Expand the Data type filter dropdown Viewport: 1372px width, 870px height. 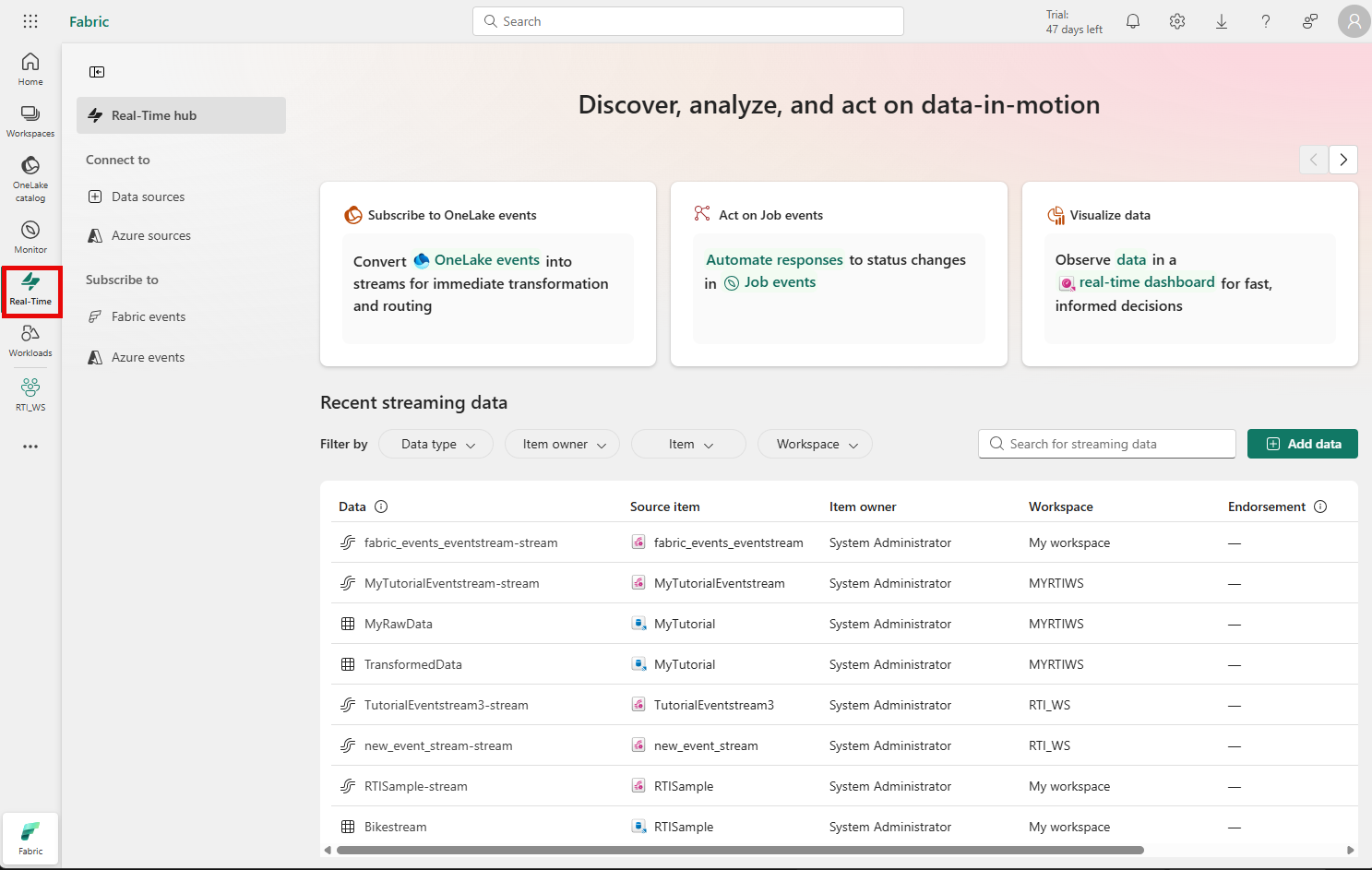(x=436, y=444)
